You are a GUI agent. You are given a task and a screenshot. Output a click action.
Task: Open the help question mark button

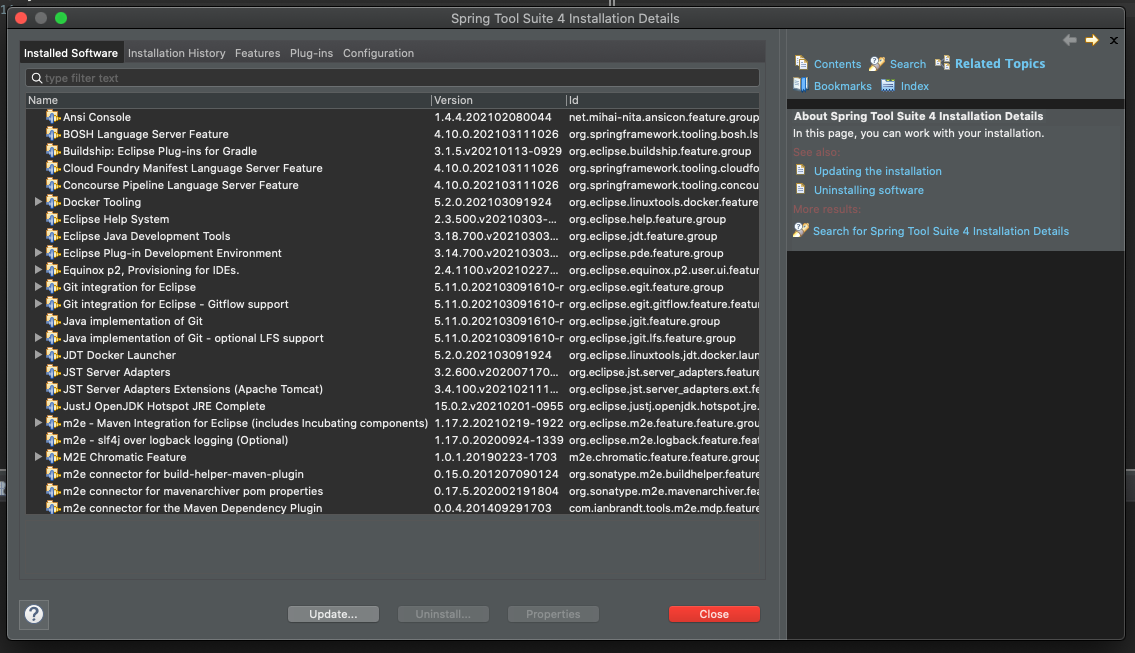(x=33, y=615)
